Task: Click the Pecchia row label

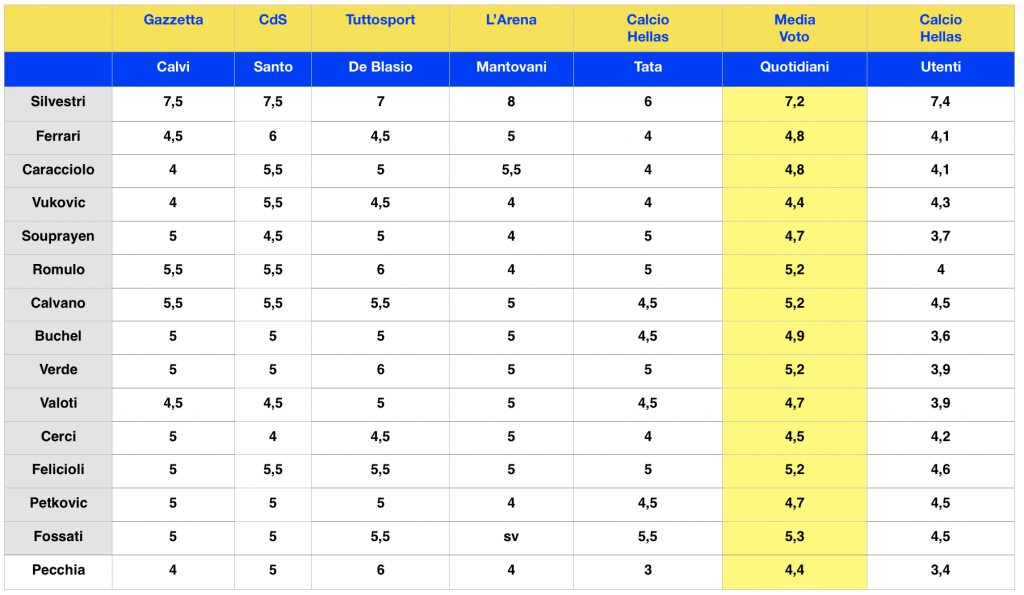Action: click(x=58, y=570)
